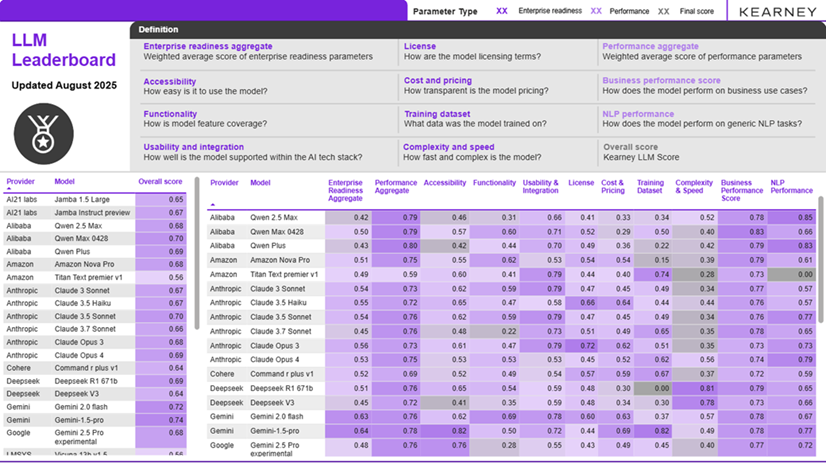Click the Complexity & Speed column header
Viewport: 826px width, 464px height.
point(694,187)
